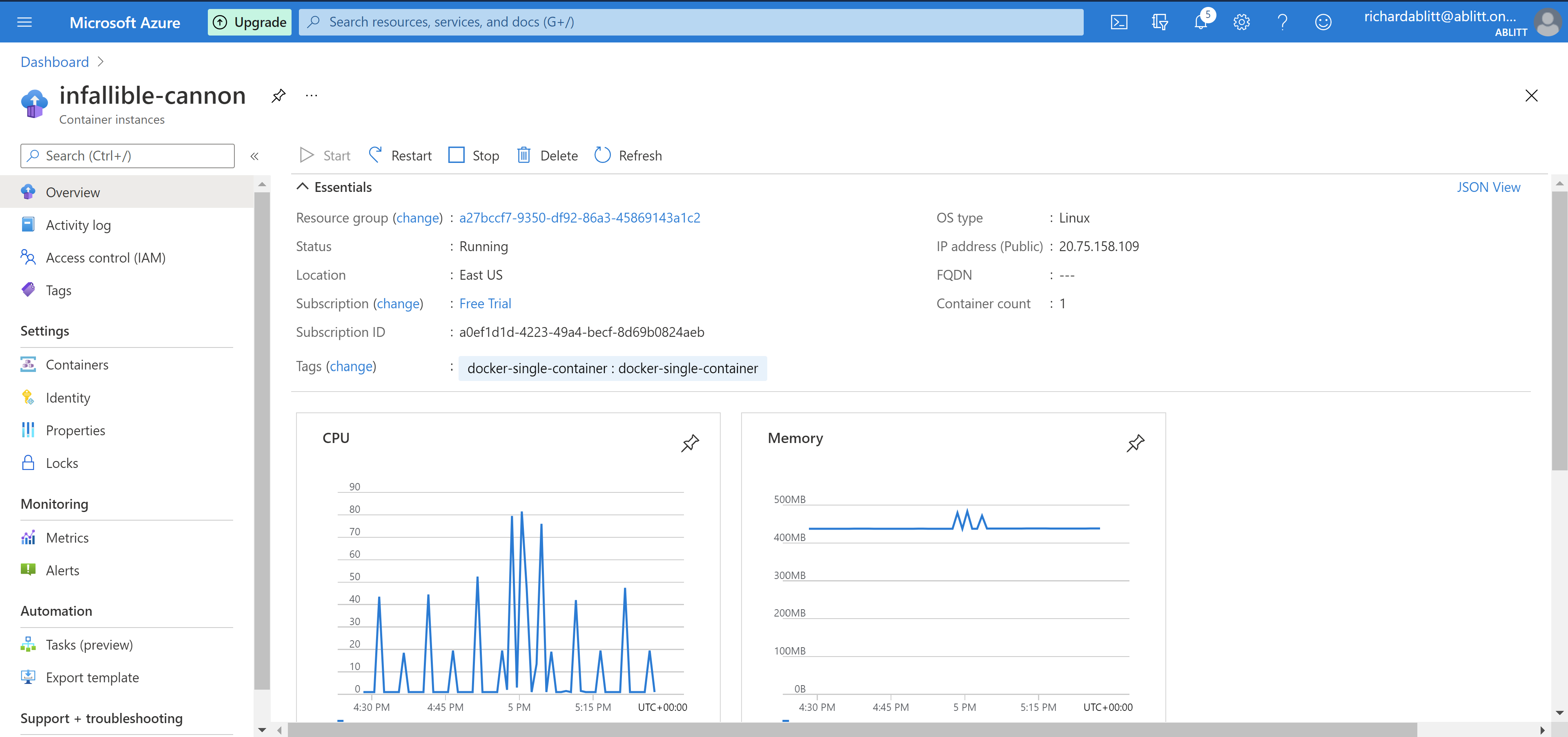Open portal settings gear
The height and width of the screenshot is (737, 1568).
[1242, 22]
